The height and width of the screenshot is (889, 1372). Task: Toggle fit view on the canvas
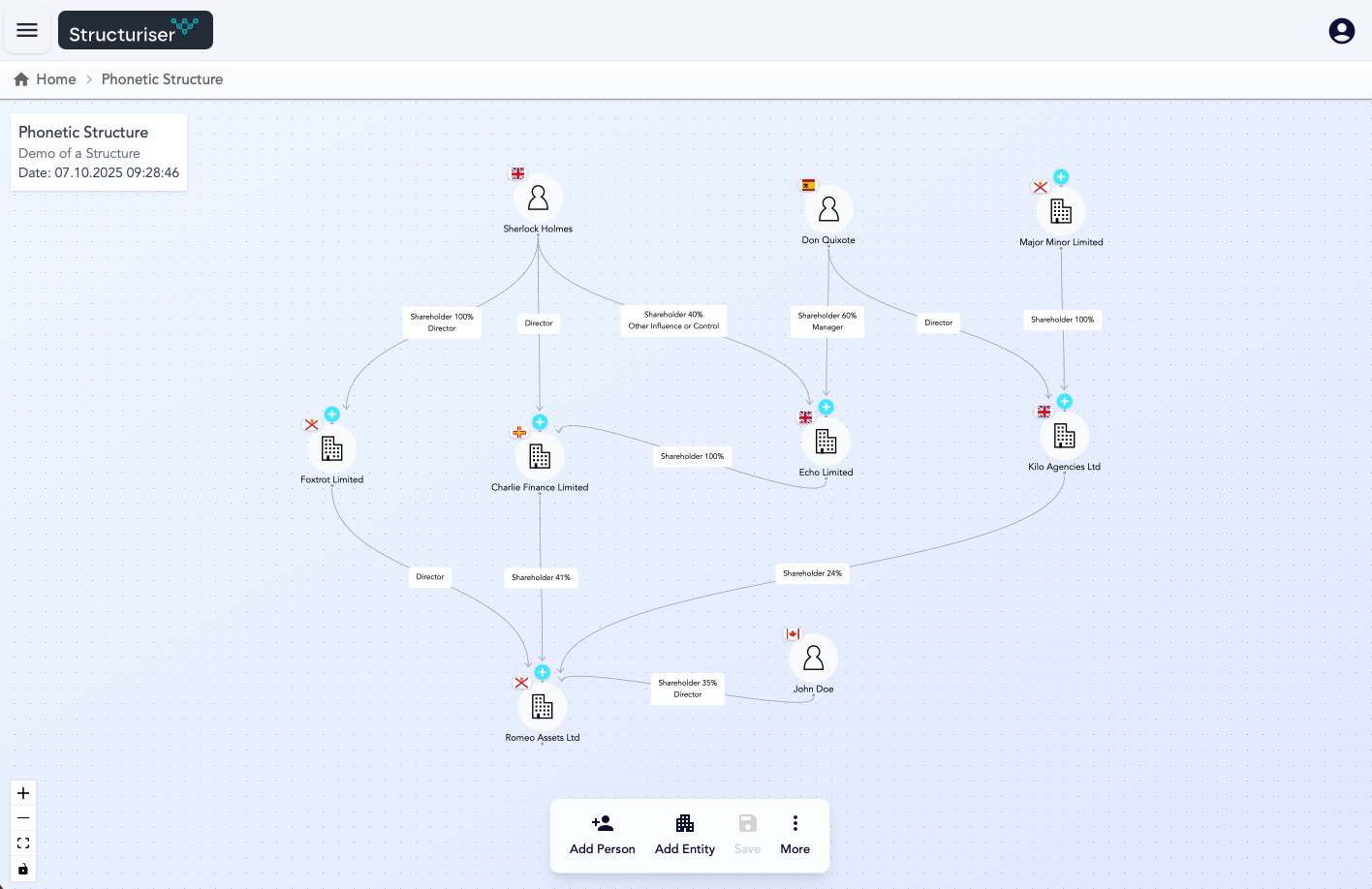pyautogui.click(x=23, y=843)
